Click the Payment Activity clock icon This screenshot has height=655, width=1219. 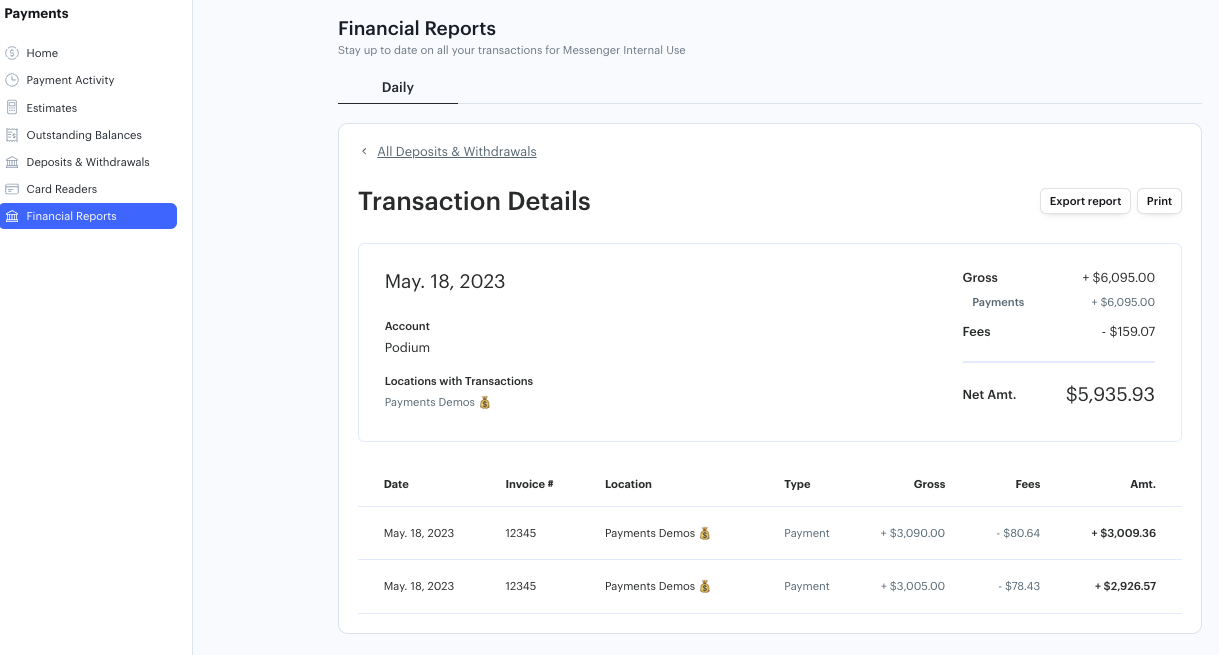click(x=12, y=80)
